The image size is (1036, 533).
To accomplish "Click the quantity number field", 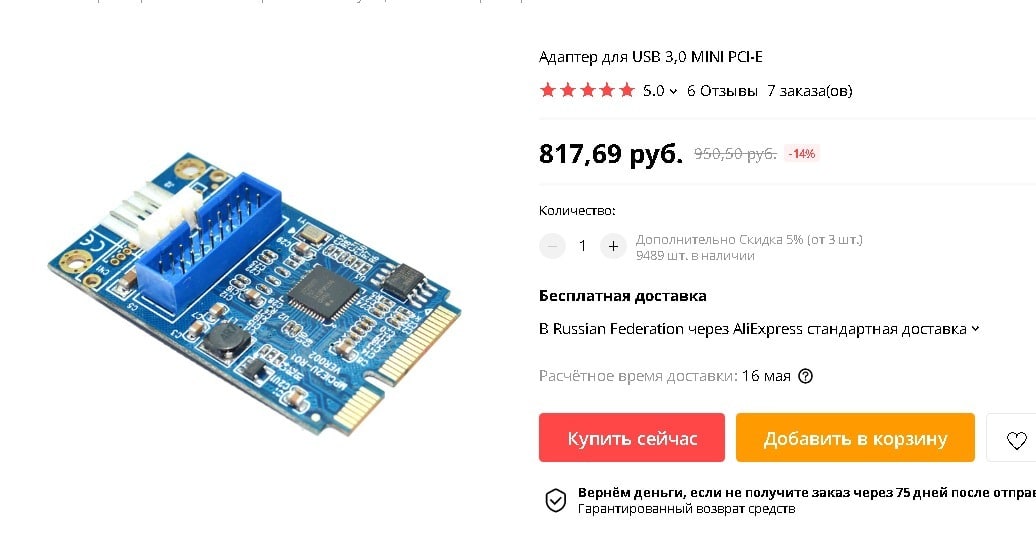I will pyautogui.click(x=582, y=246).
